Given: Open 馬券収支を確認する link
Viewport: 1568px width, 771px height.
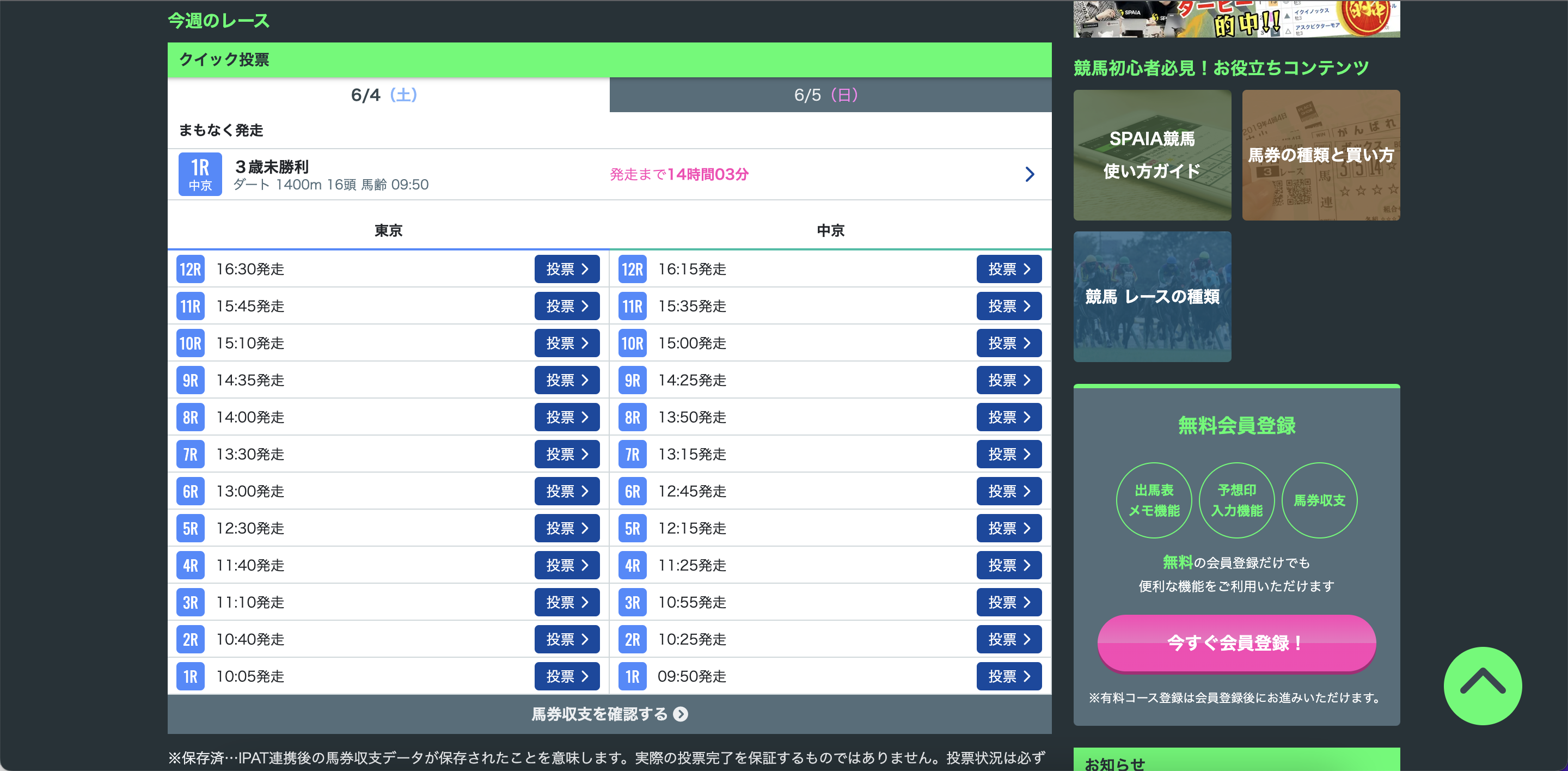Looking at the screenshot, I should (609, 714).
